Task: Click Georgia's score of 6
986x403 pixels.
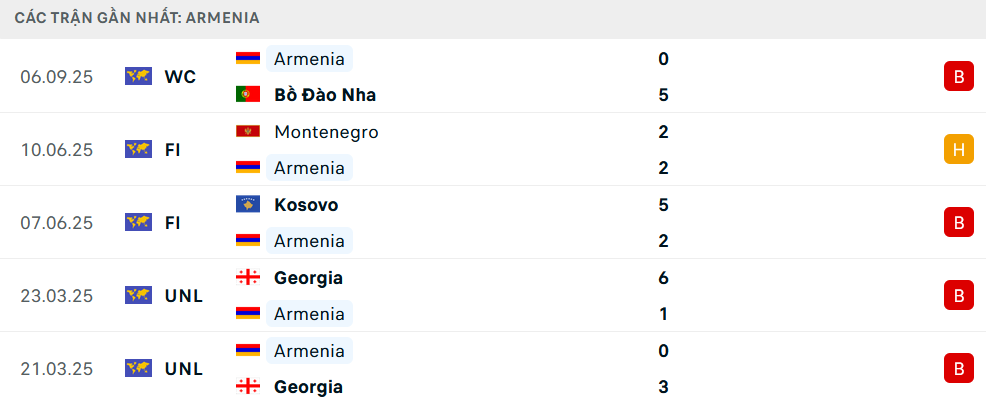Action: pyautogui.click(x=664, y=278)
